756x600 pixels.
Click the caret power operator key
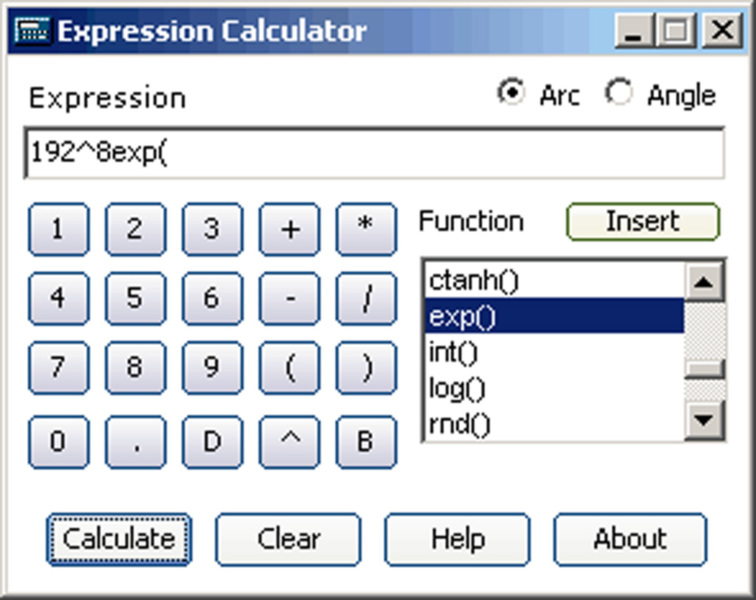coord(289,441)
